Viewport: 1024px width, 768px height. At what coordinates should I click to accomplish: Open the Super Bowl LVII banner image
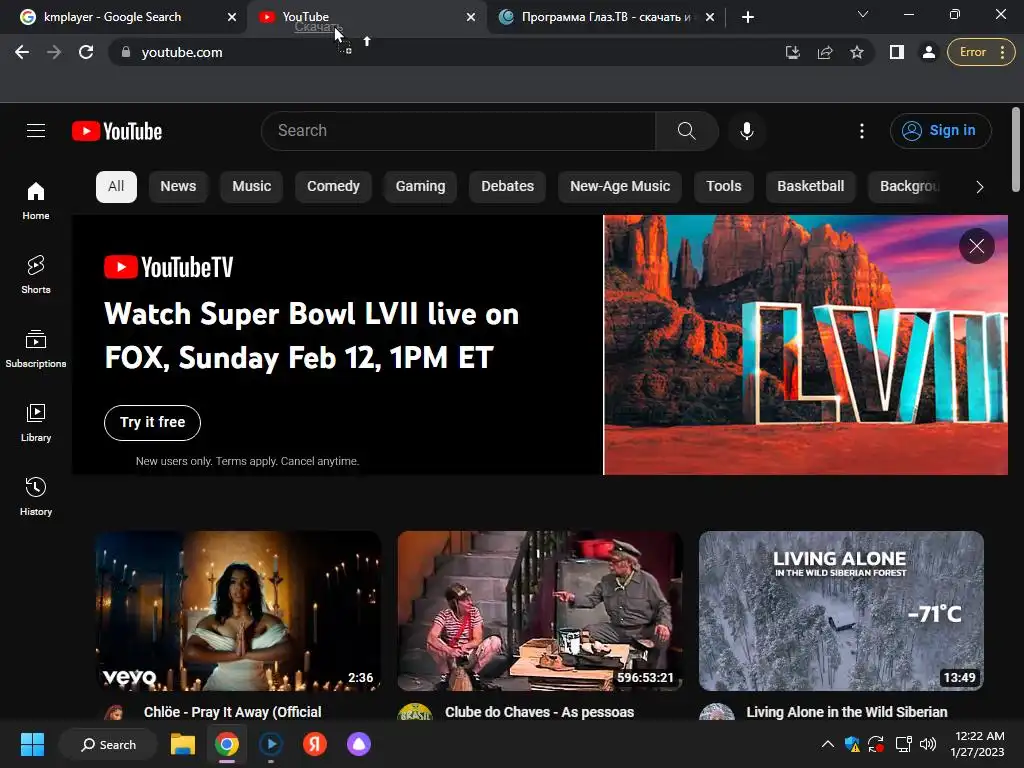click(x=806, y=344)
